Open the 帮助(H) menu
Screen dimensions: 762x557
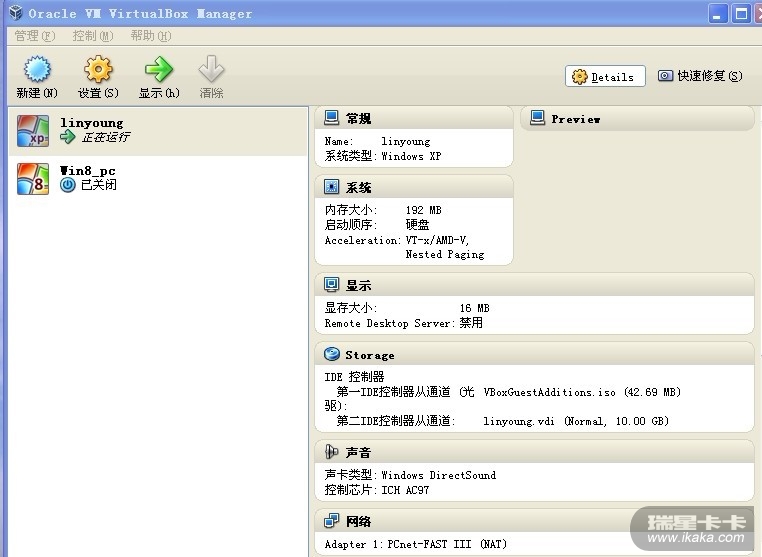coord(151,36)
